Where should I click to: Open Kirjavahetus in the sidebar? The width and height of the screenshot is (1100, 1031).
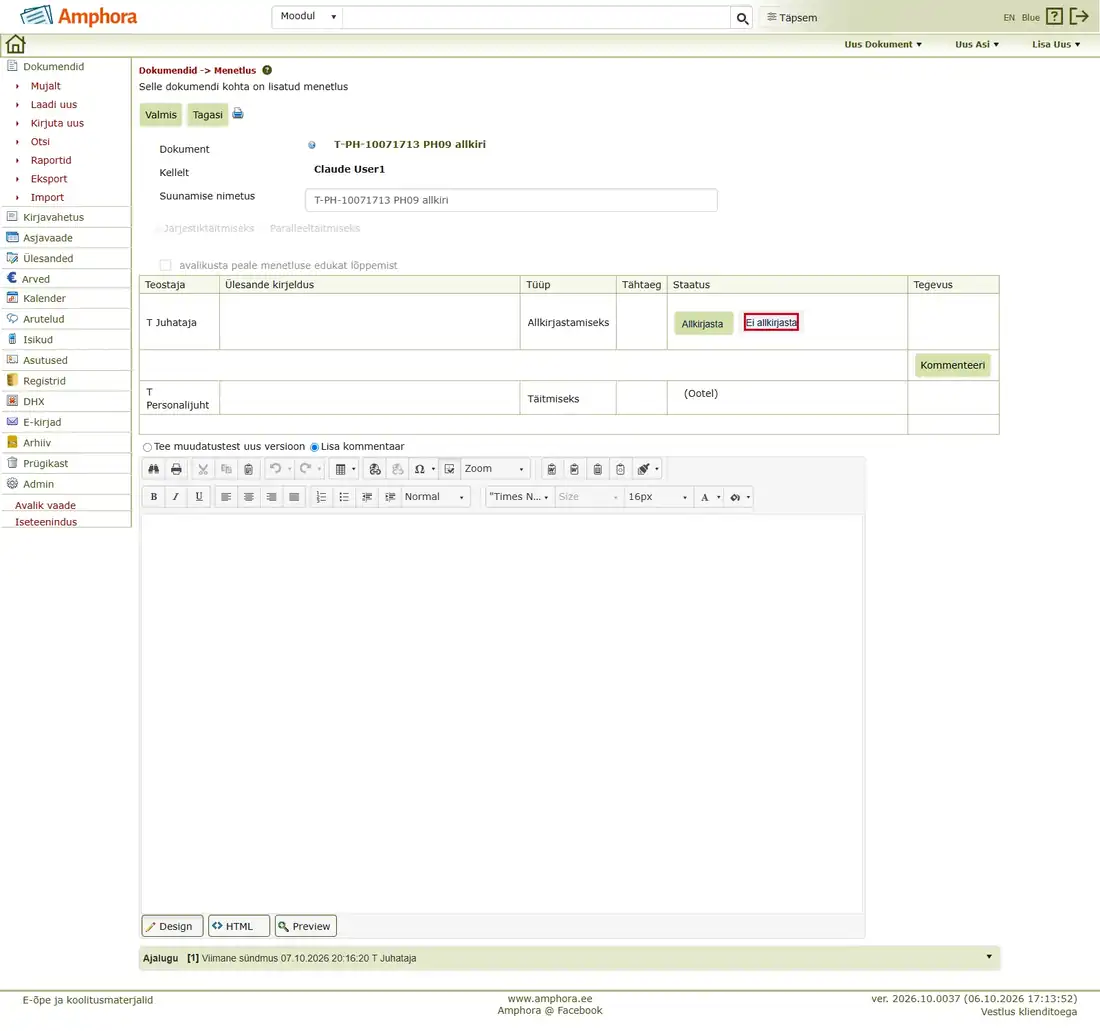pos(53,217)
